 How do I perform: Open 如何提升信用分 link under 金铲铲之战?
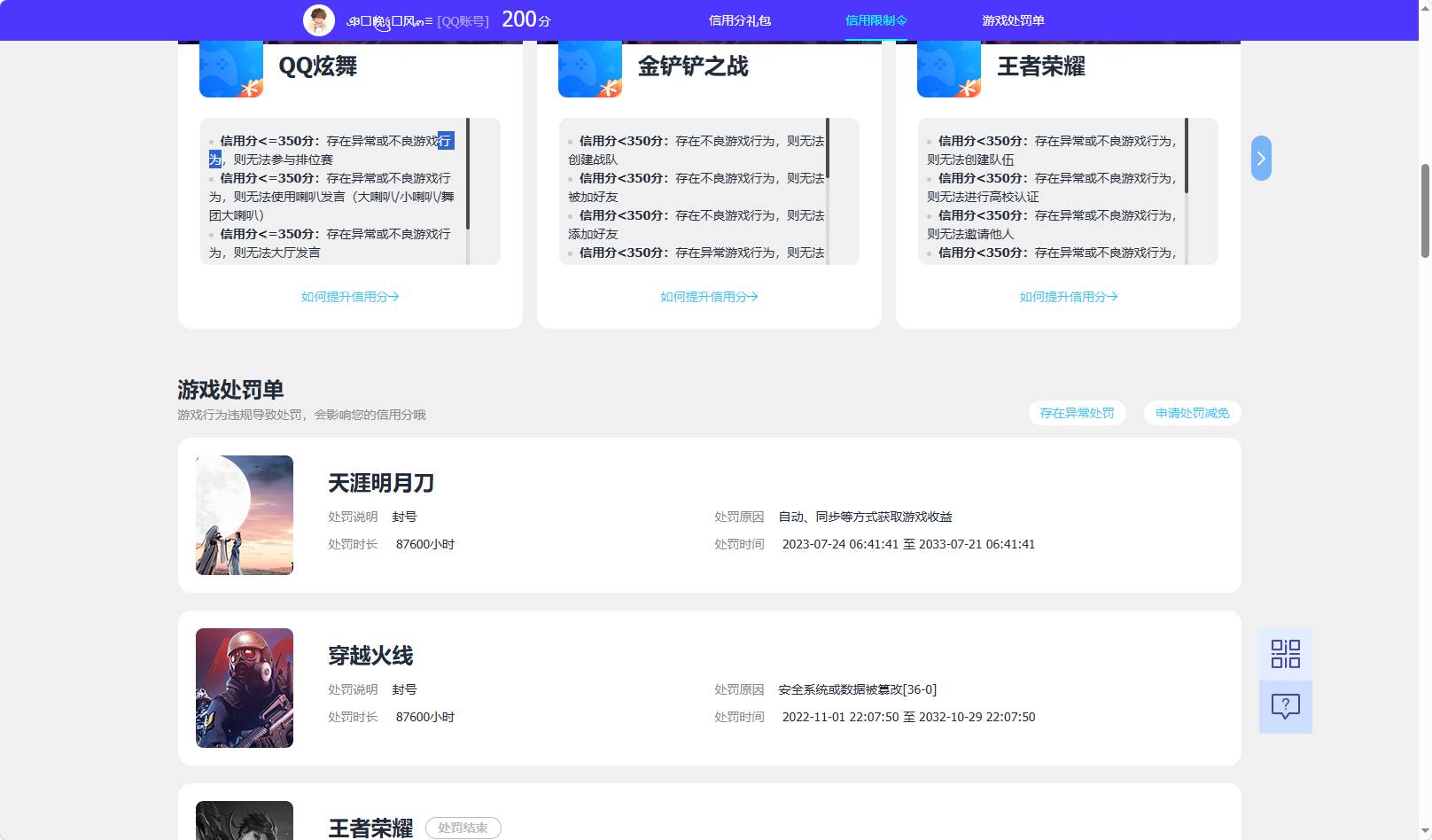(x=709, y=297)
